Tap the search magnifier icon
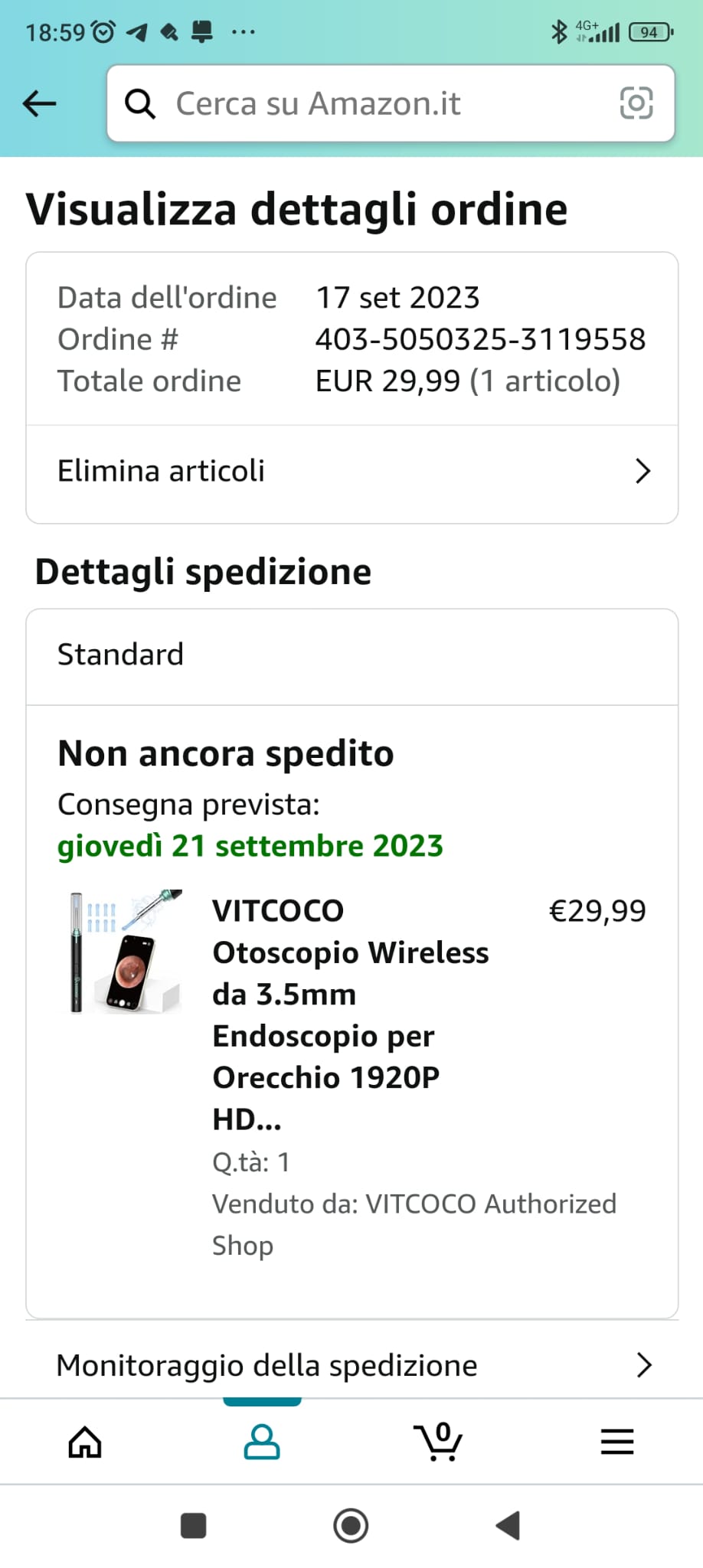703x1568 pixels. (x=140, y=103)
